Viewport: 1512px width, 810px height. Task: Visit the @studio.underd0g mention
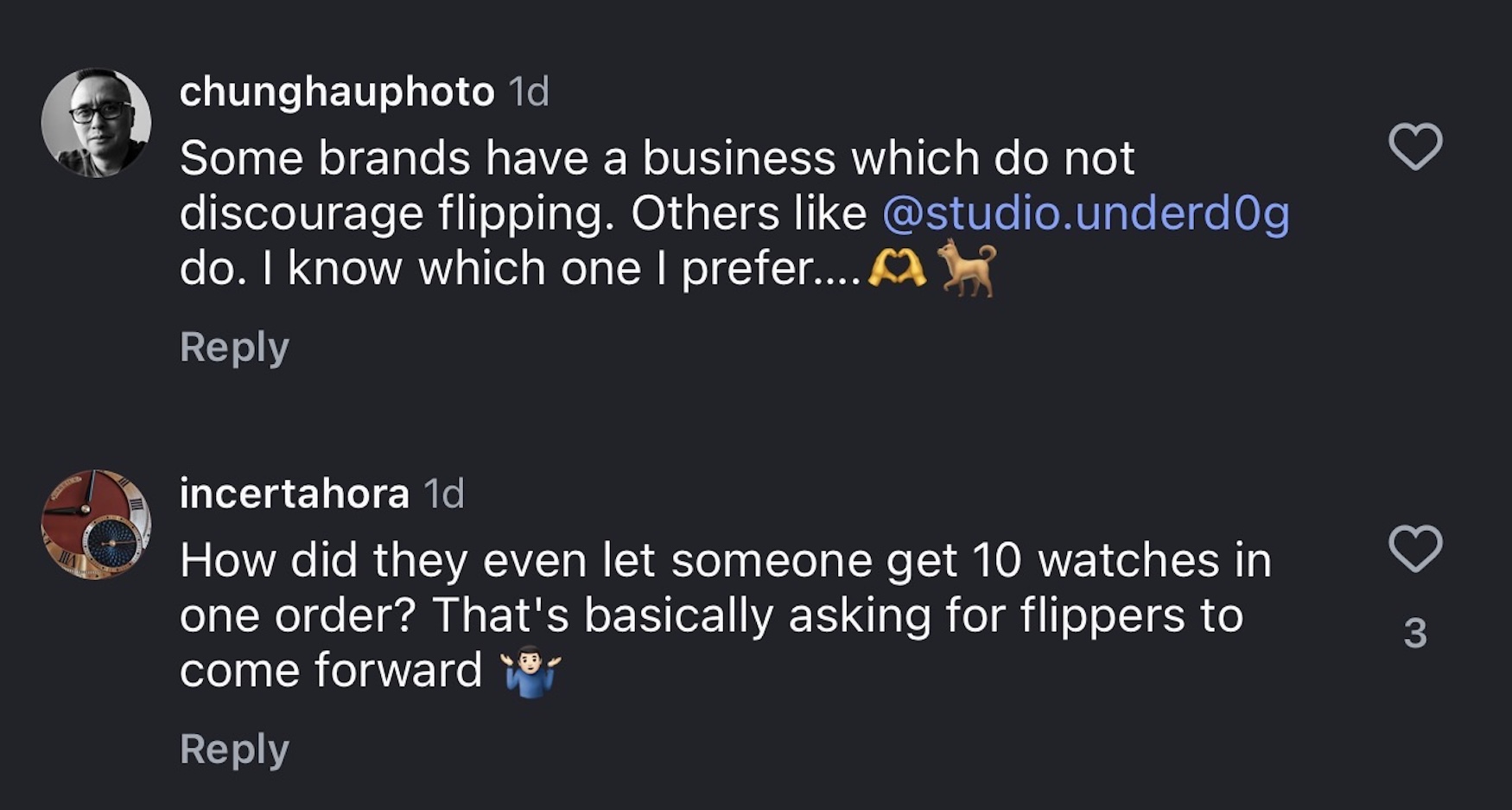(x=1085, y=214)
